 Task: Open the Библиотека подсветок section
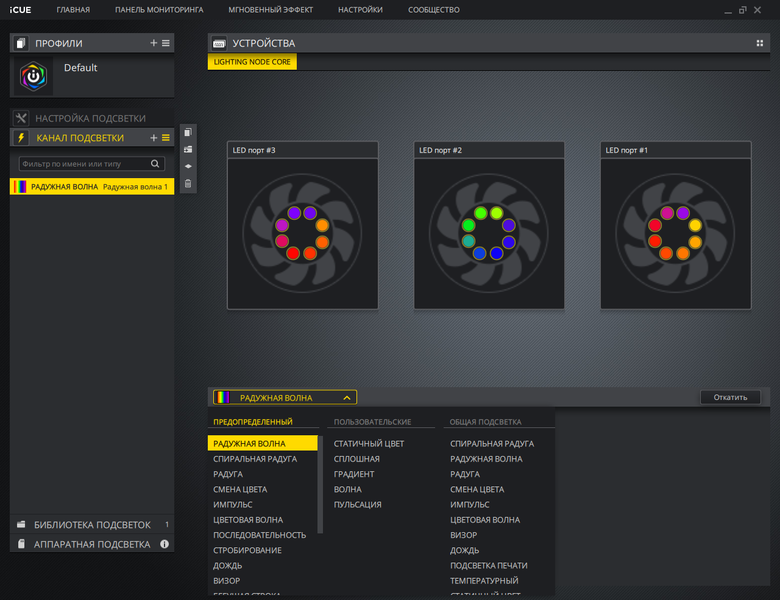[92, 524]
